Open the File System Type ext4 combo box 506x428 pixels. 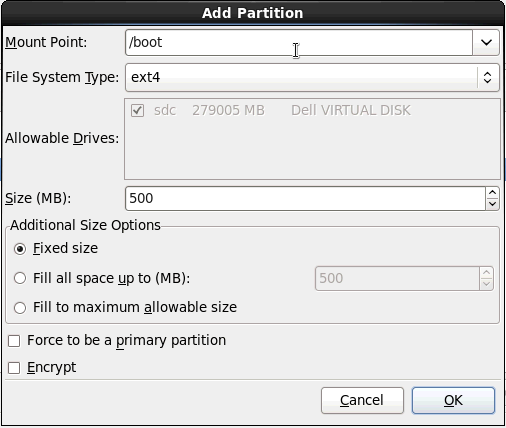point(312,77)
